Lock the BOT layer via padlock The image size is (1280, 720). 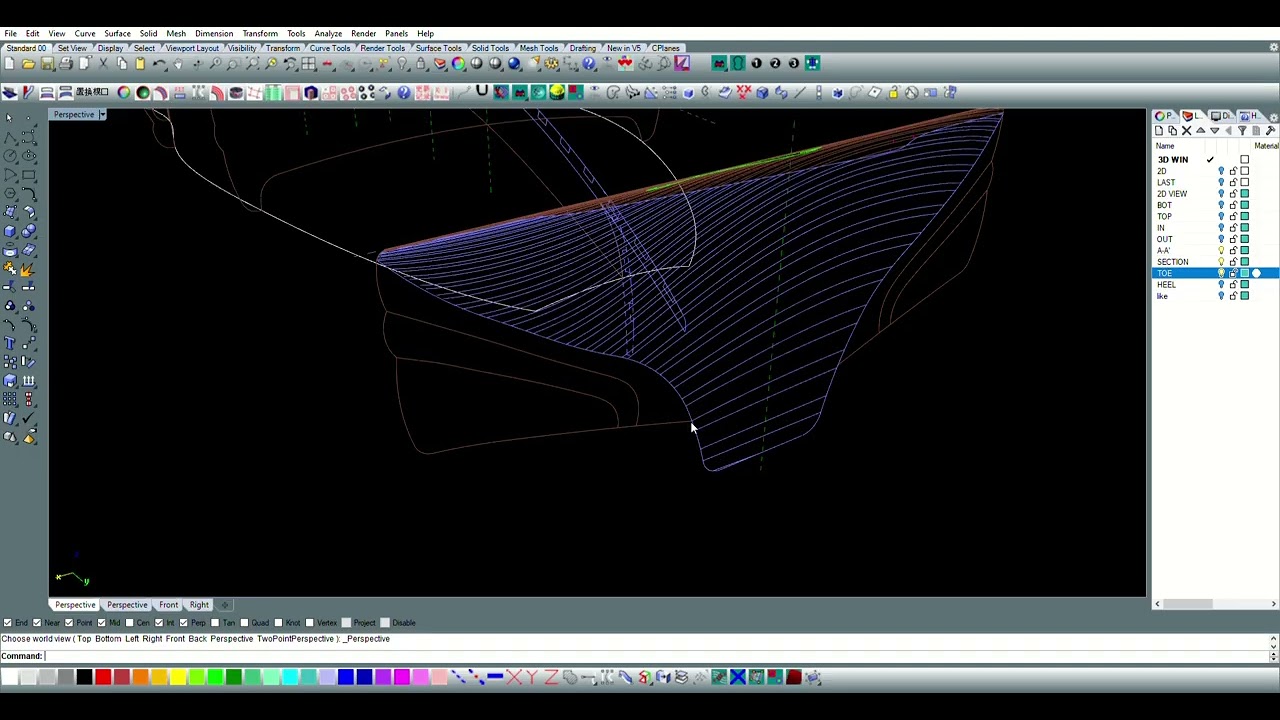(1233, 205)
